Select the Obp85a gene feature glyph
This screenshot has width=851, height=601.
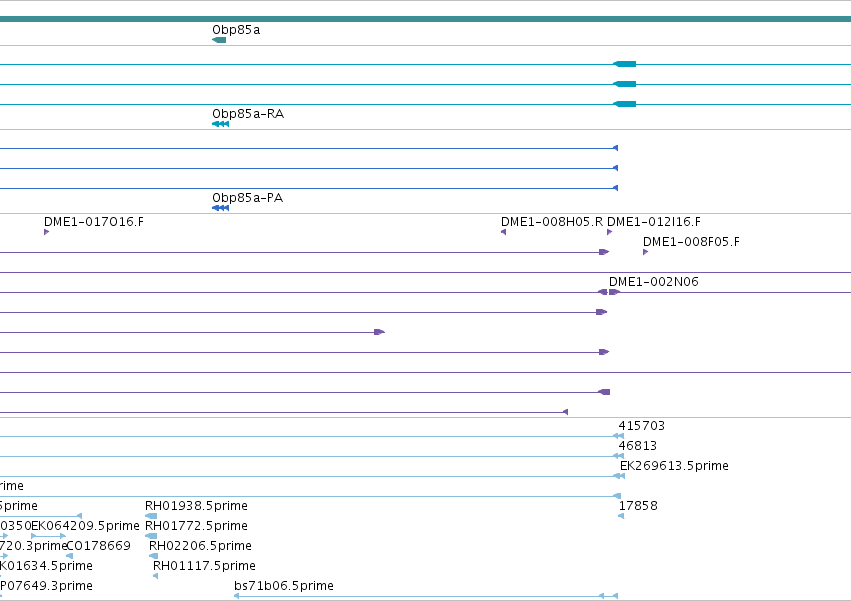tap(219, 40)
